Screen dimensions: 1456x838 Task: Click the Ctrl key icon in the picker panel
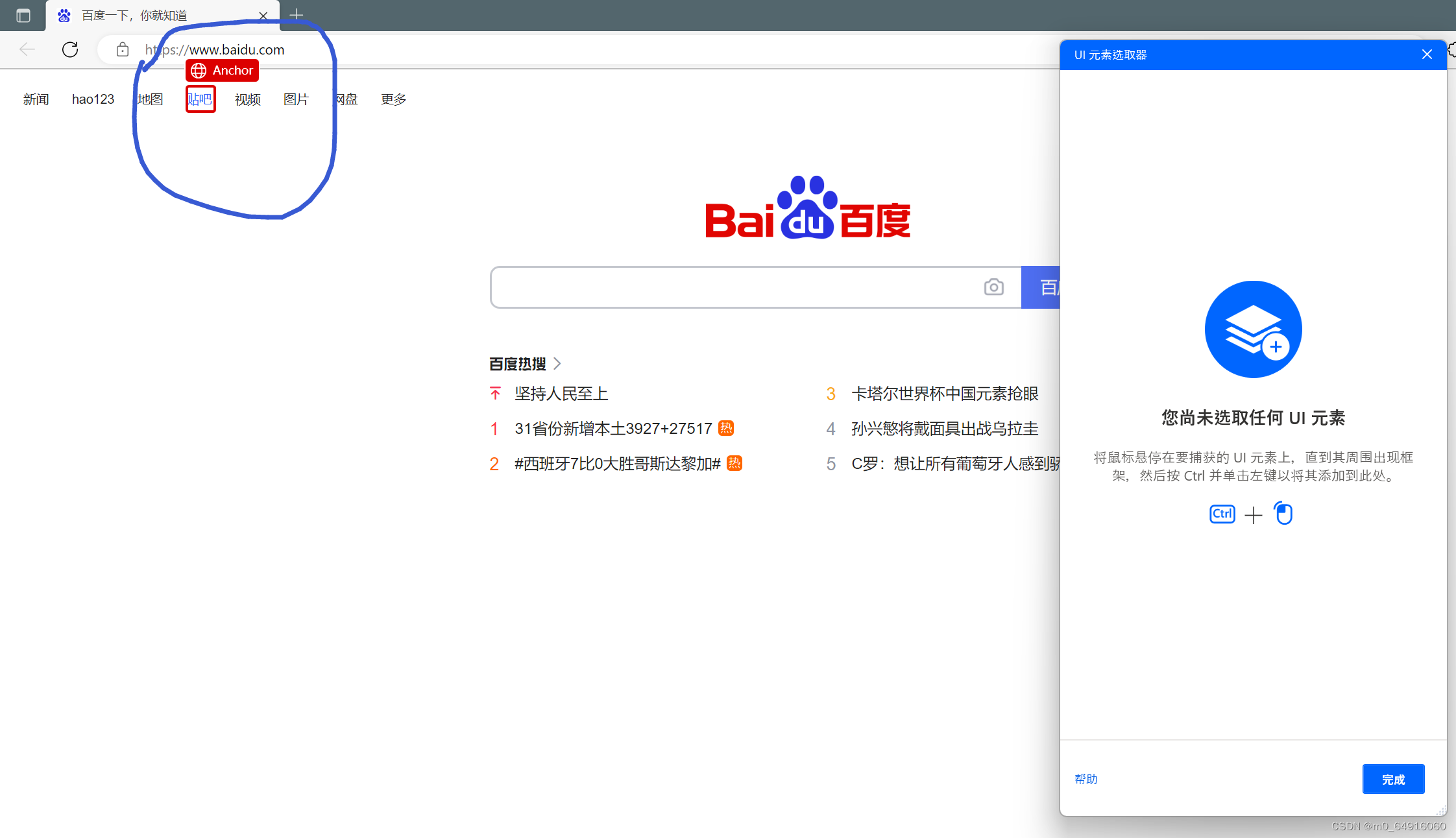click(x=1222, y=514)
